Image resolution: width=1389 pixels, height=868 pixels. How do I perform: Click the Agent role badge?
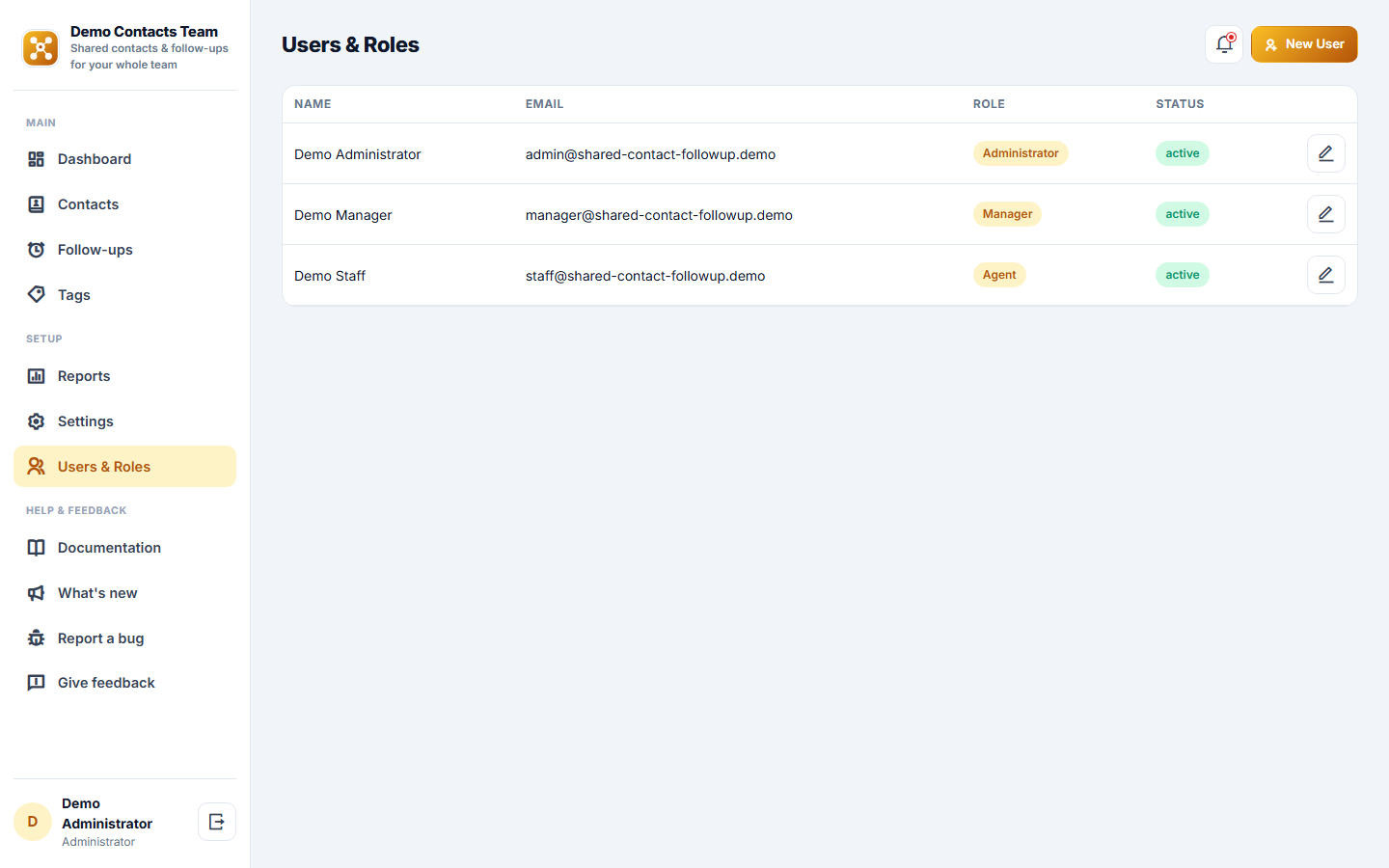[x=999, y=275]
